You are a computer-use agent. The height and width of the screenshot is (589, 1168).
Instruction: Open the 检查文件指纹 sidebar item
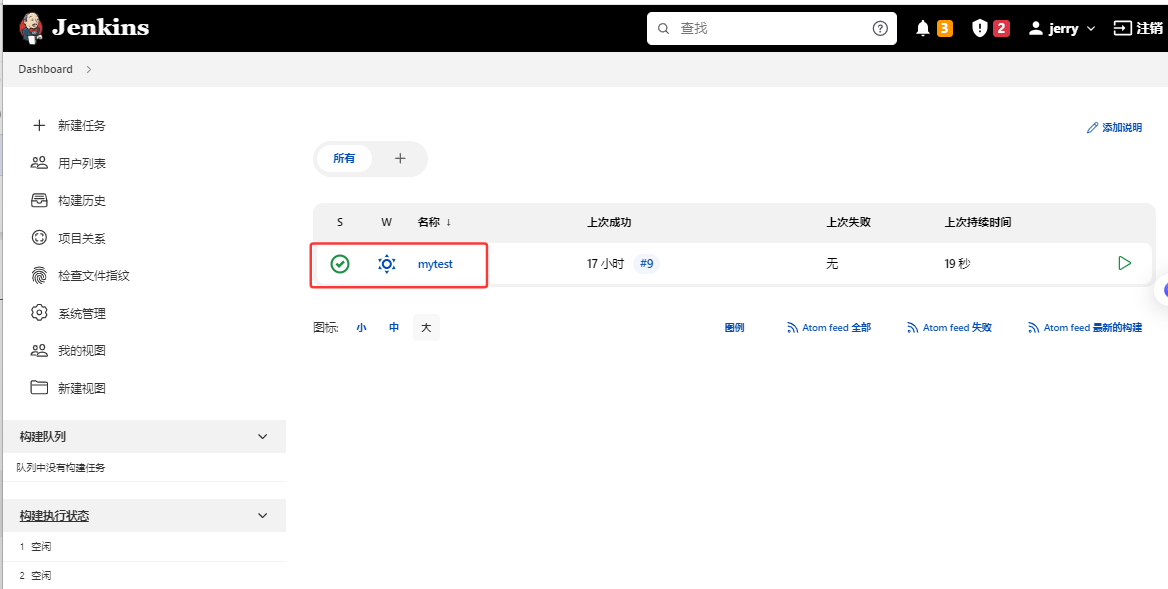point(94,276)
